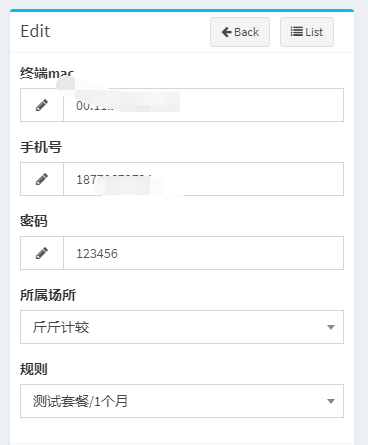This screenshot has height=445, width=368.
Task: Expand the caret arrow of 所属场所 select
Action: click(331, 327)
